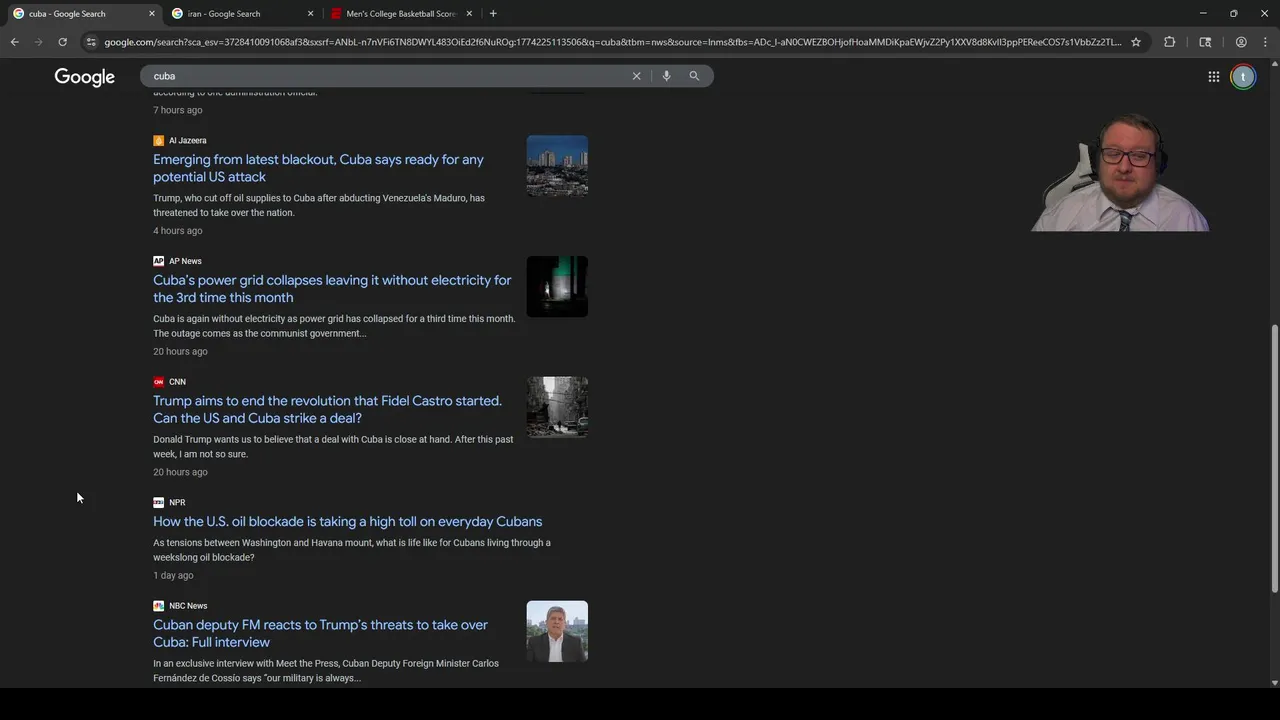
Task: Click the site information icon in address bar
Action: pos(91,42)
